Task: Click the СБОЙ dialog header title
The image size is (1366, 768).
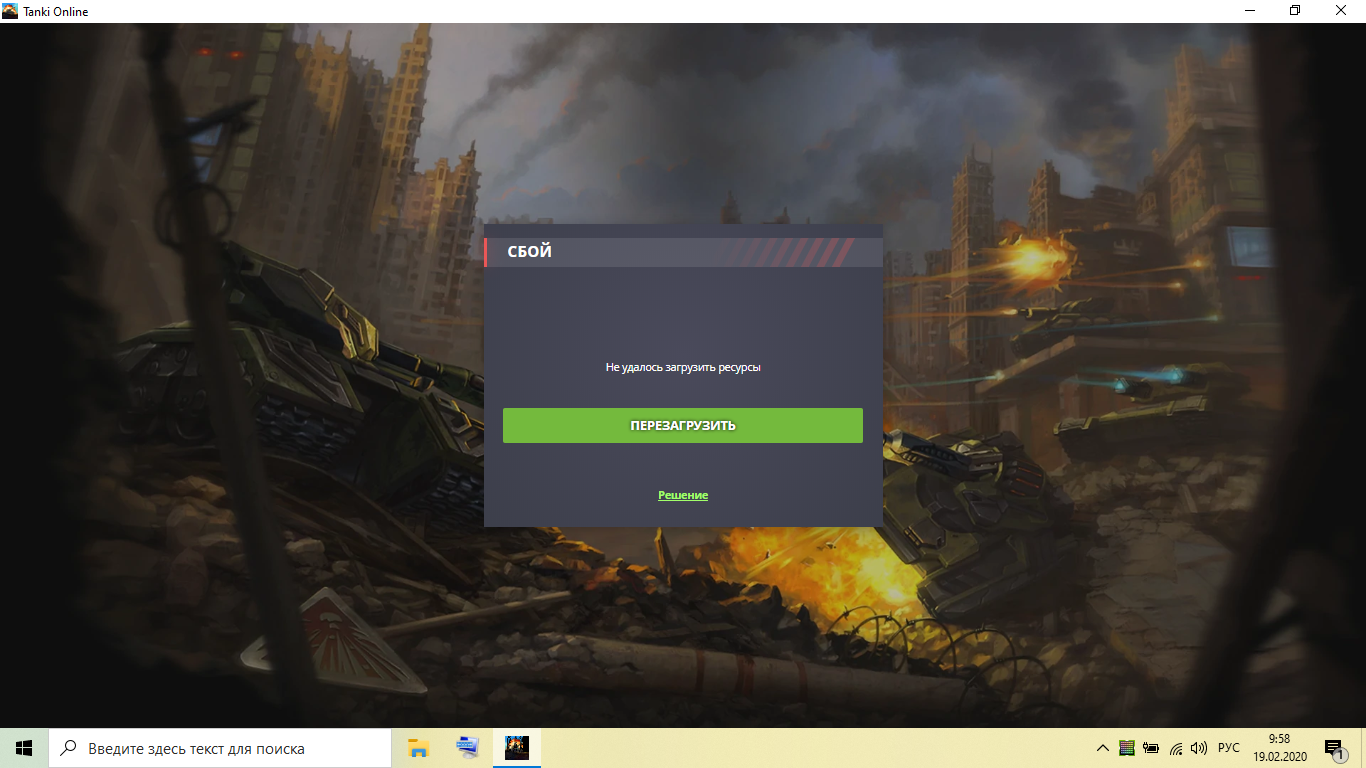Action: click(x=530, y=252)
